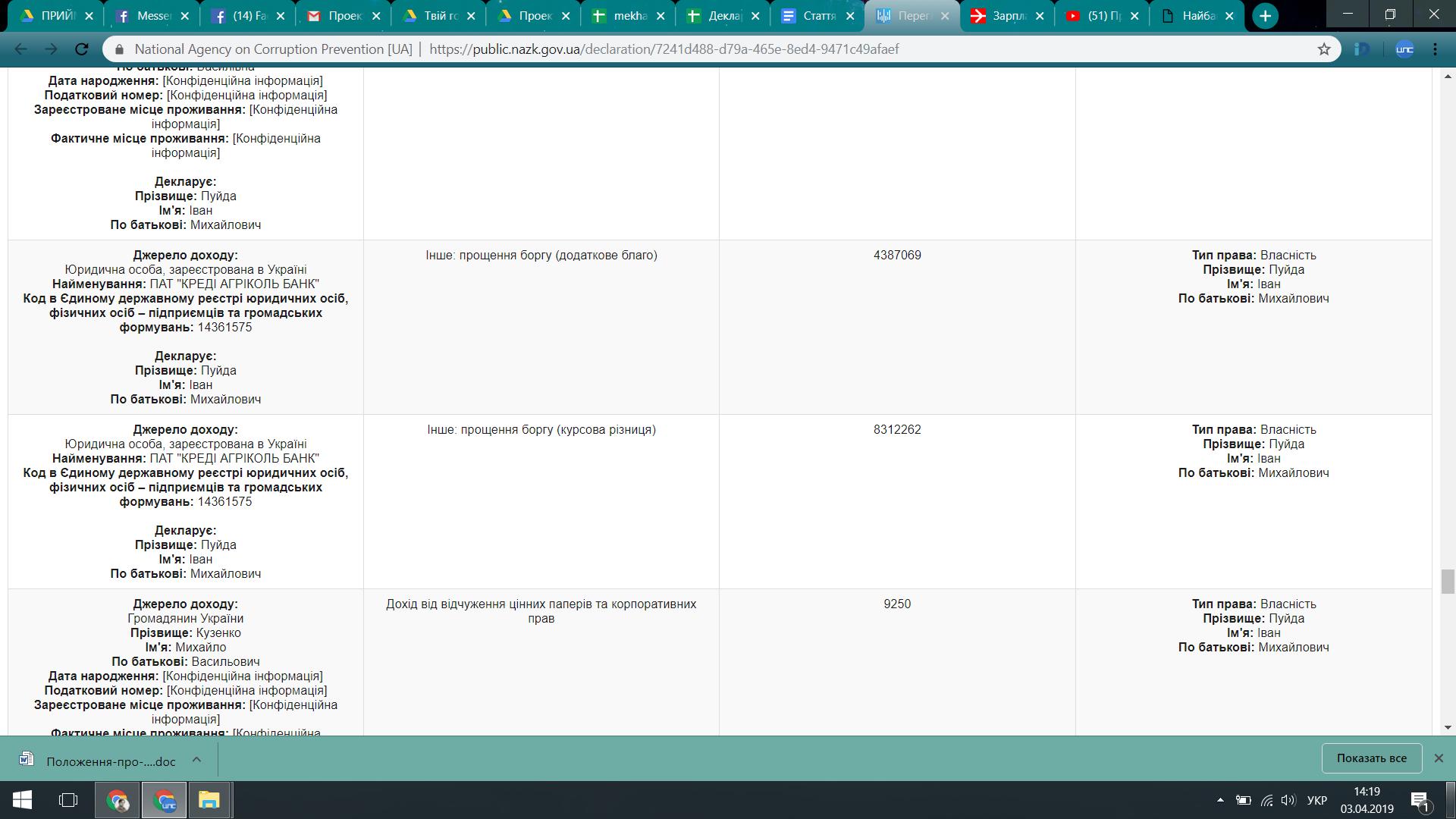
Task: Show hidden system tray icons
Action: point(1220,800)
